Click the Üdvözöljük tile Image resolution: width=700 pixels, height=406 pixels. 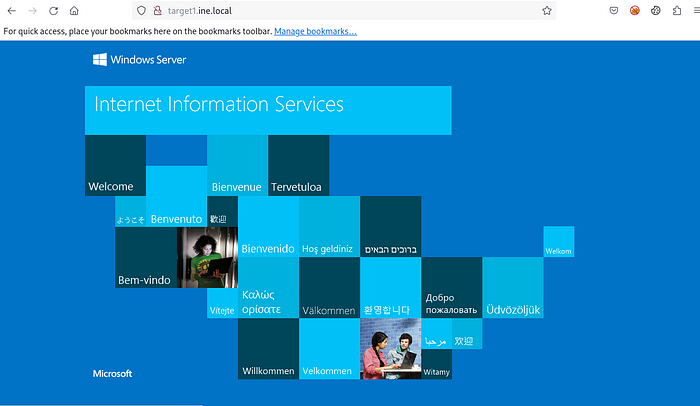pyautogui.click(x=513, y=288)
